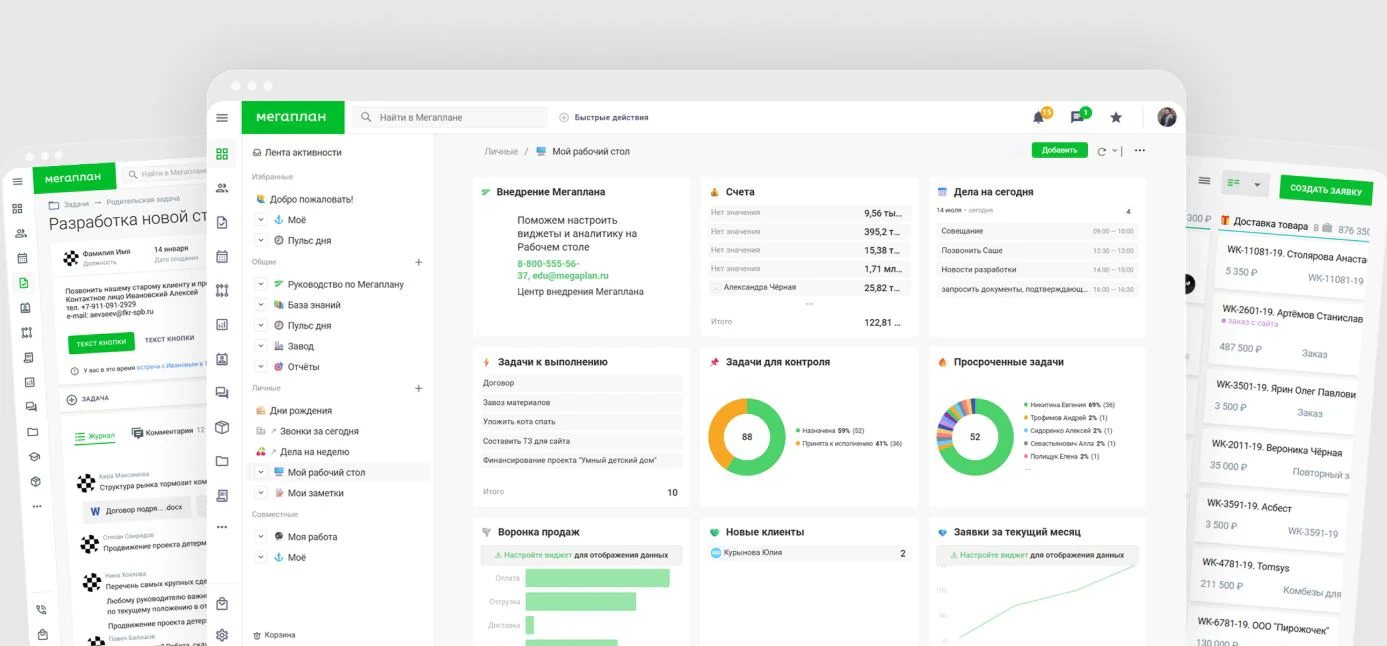
Task: Open the invoice document sidebar icon
Action: 222,495
